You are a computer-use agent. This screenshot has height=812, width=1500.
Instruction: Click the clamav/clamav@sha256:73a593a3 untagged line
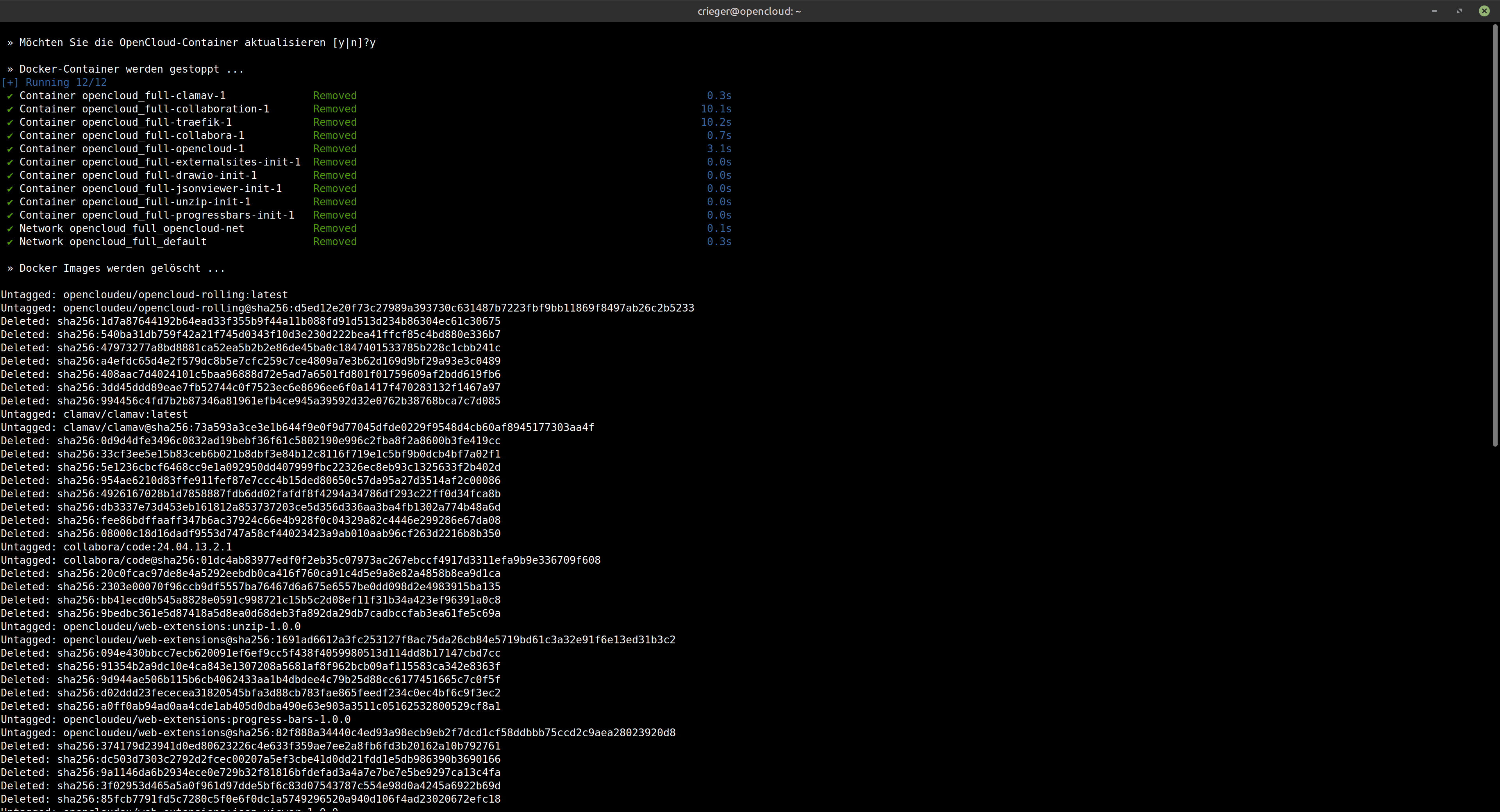pos(298,428)
